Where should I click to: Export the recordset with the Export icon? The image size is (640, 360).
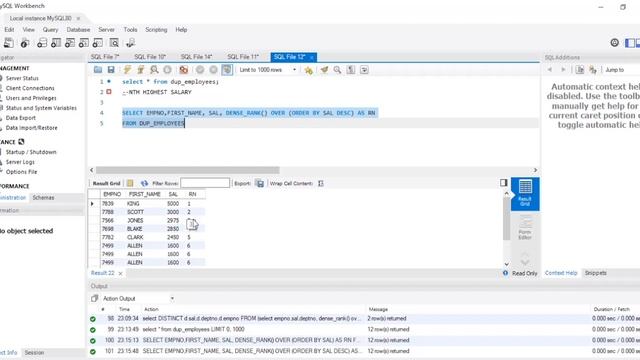tap(260, 183)
